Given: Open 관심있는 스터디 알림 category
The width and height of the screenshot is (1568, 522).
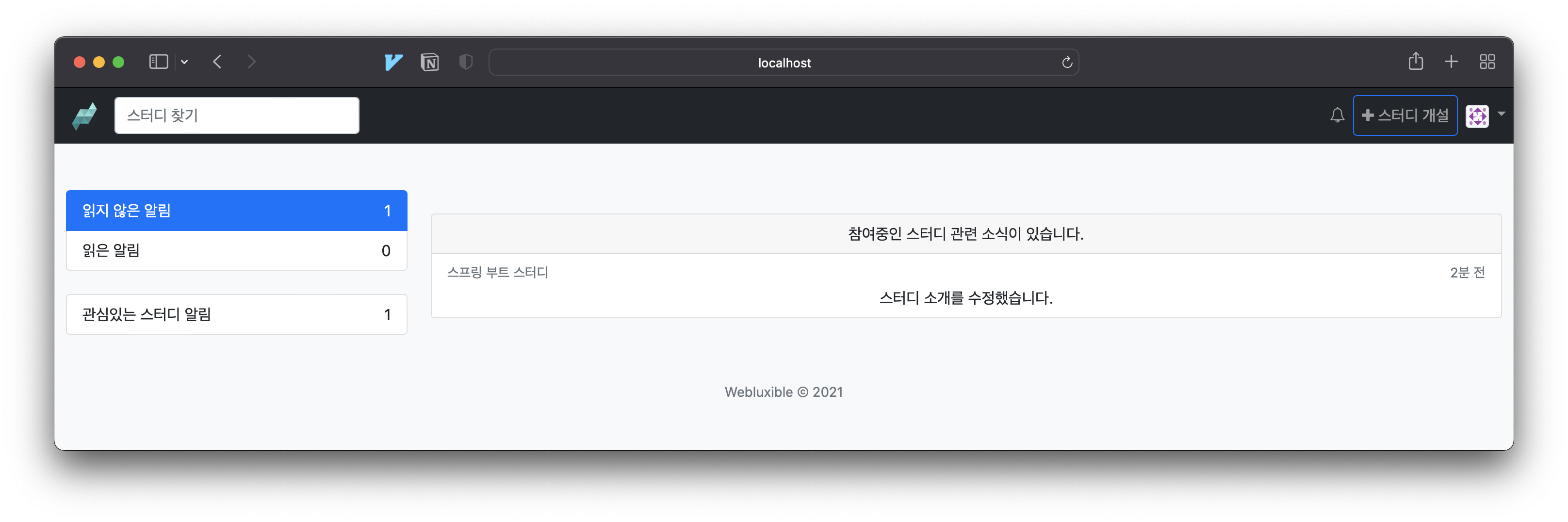Looking at the screenshot, I should 236,314.
